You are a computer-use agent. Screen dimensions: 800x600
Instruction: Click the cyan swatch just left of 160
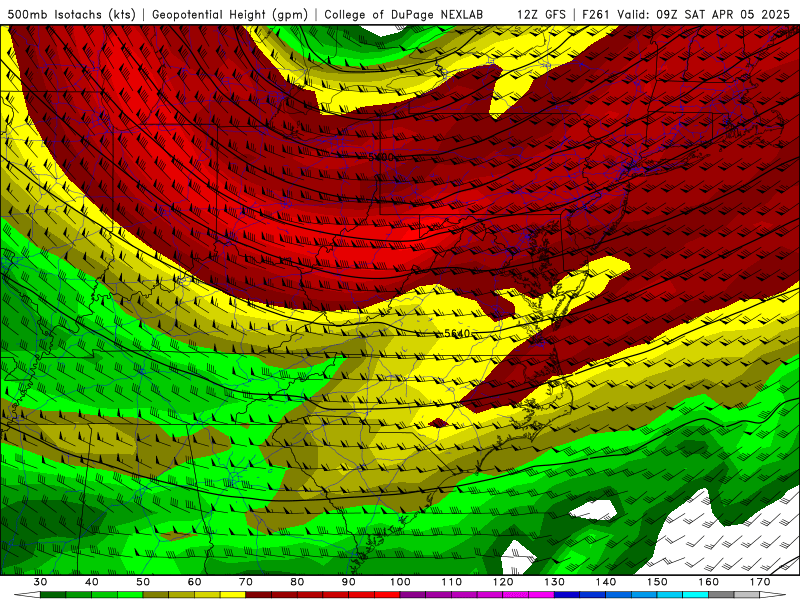tap(696, 595)
